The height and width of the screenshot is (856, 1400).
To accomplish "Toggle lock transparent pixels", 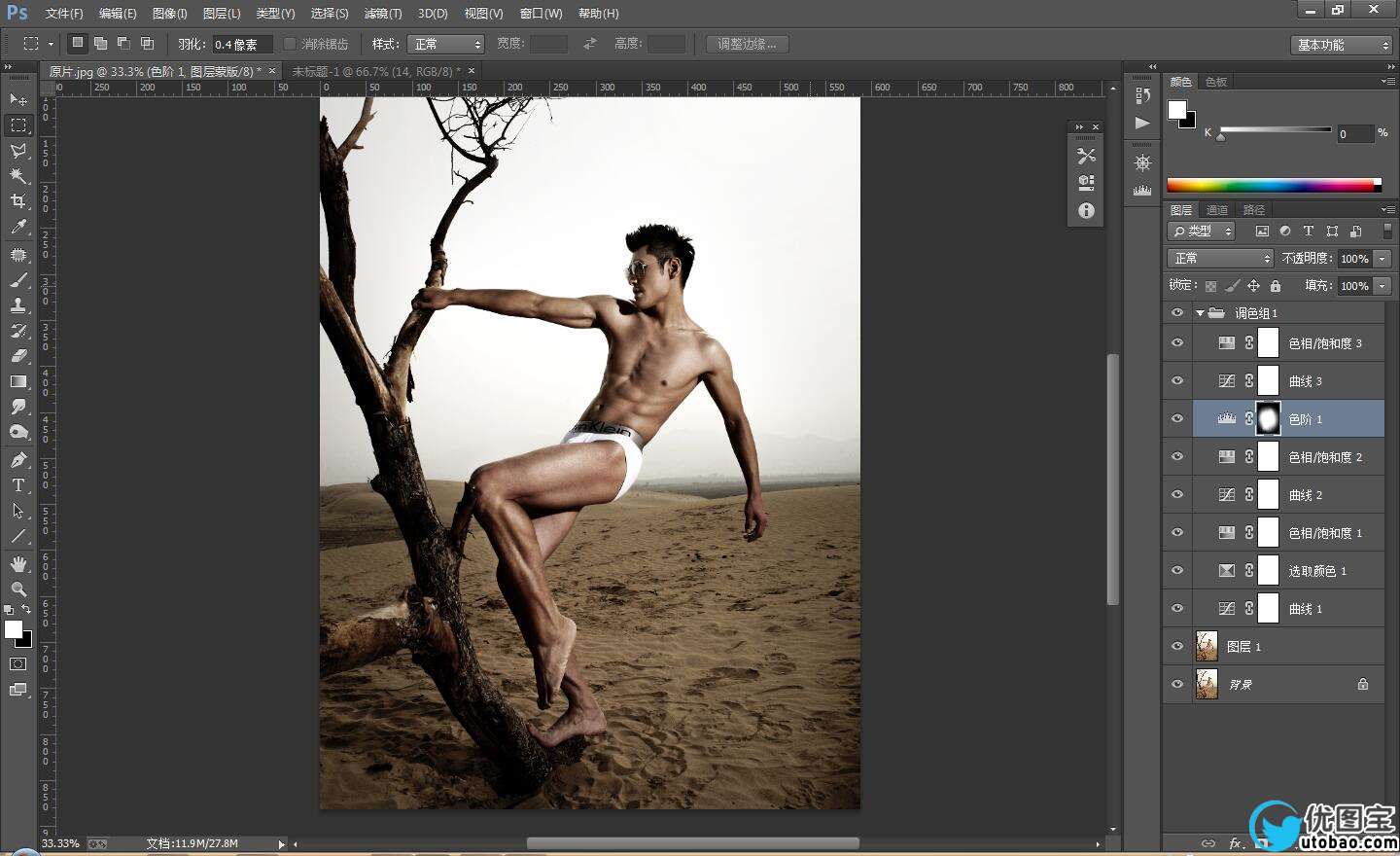I will (x=1210, y=286).
